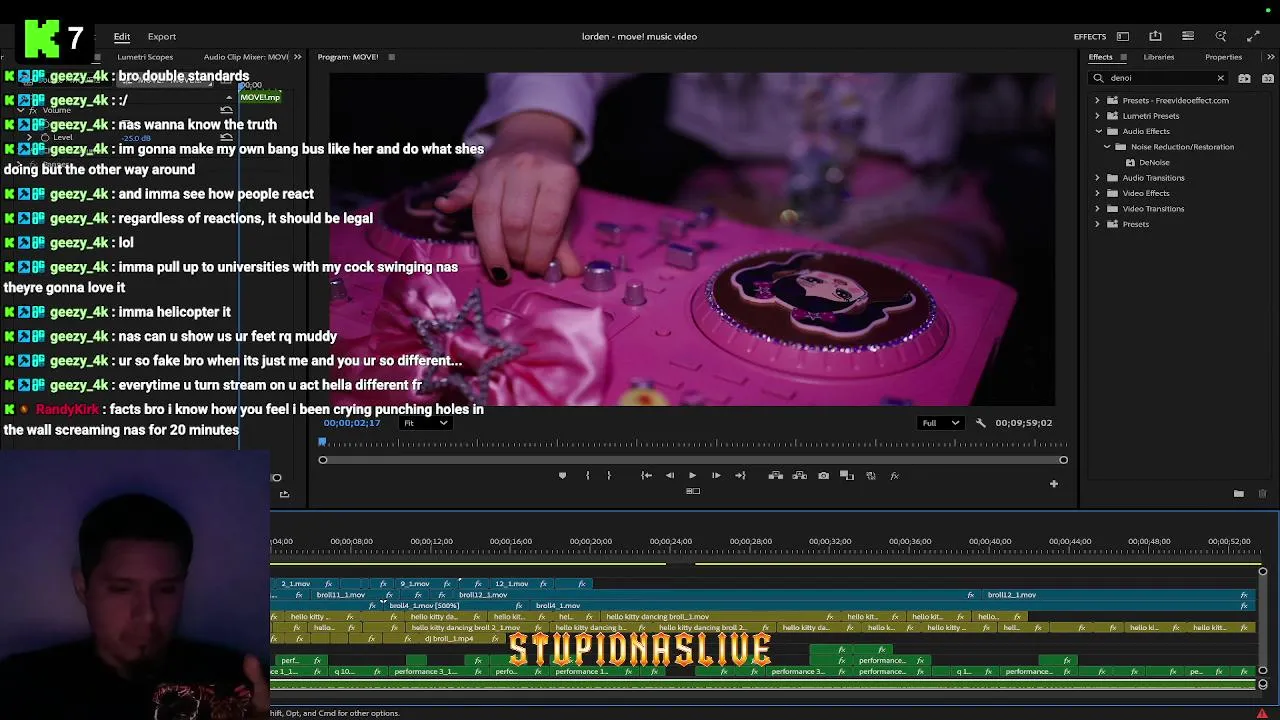Open the Edit workspace tab
1280x720 pixels.
[122, 36]
